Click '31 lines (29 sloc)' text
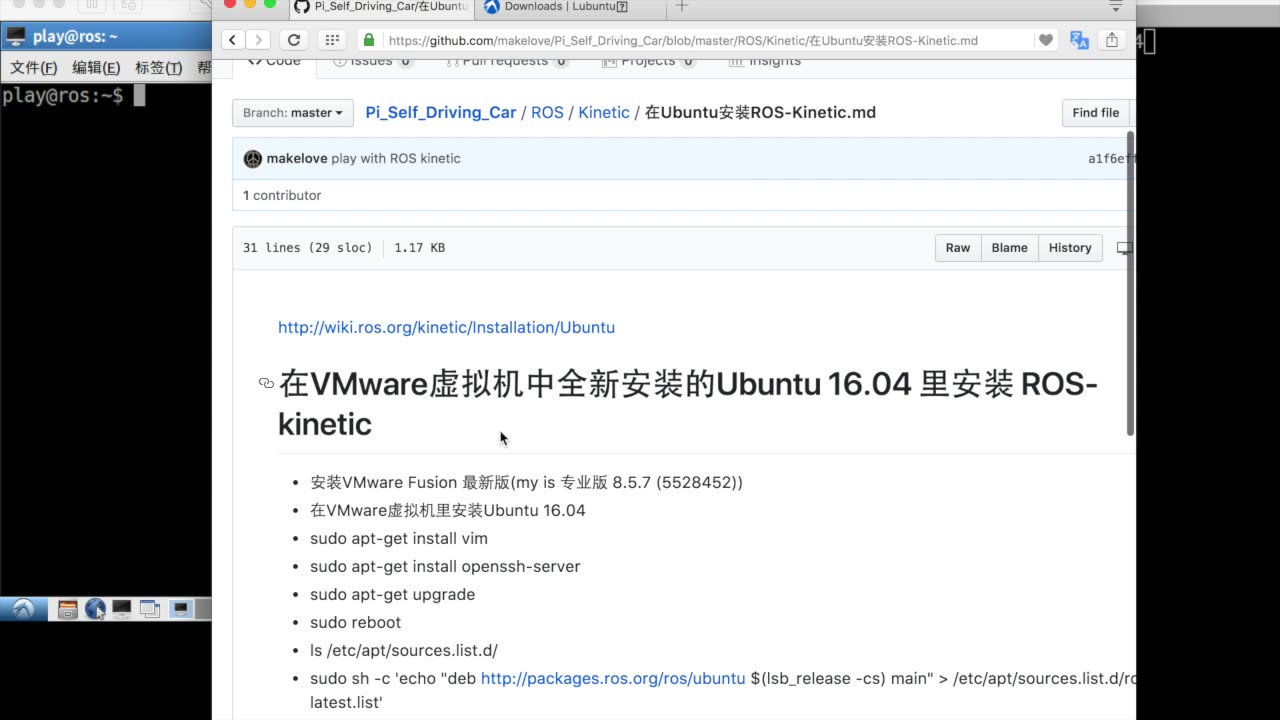 click(307, 247)
